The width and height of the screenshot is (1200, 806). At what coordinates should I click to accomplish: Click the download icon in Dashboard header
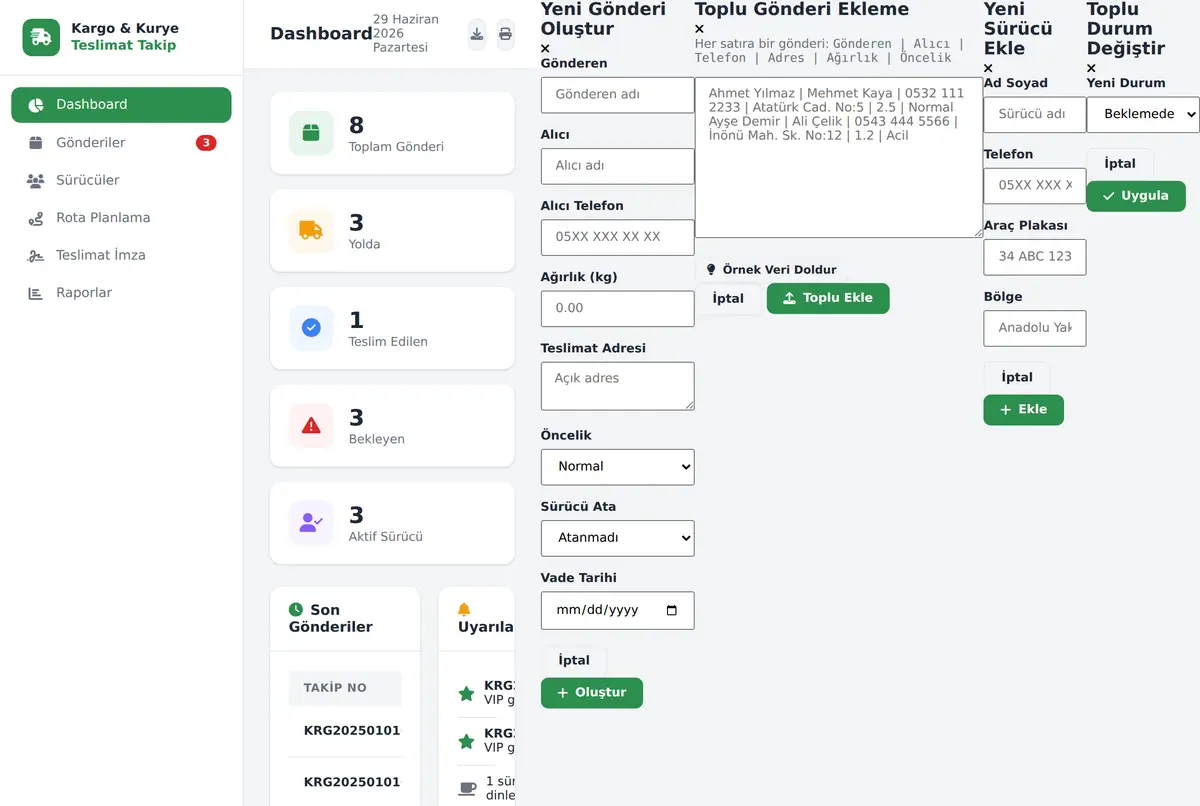477,34
